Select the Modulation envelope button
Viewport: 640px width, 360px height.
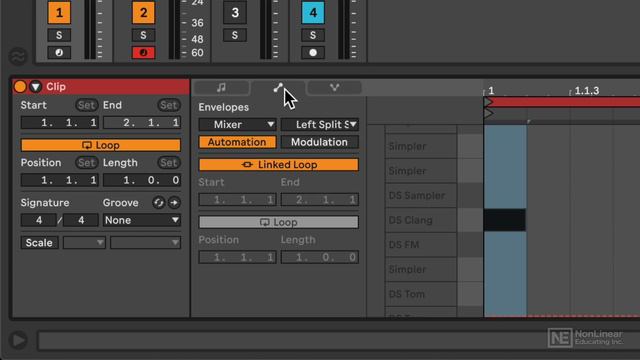click(320, 142)
